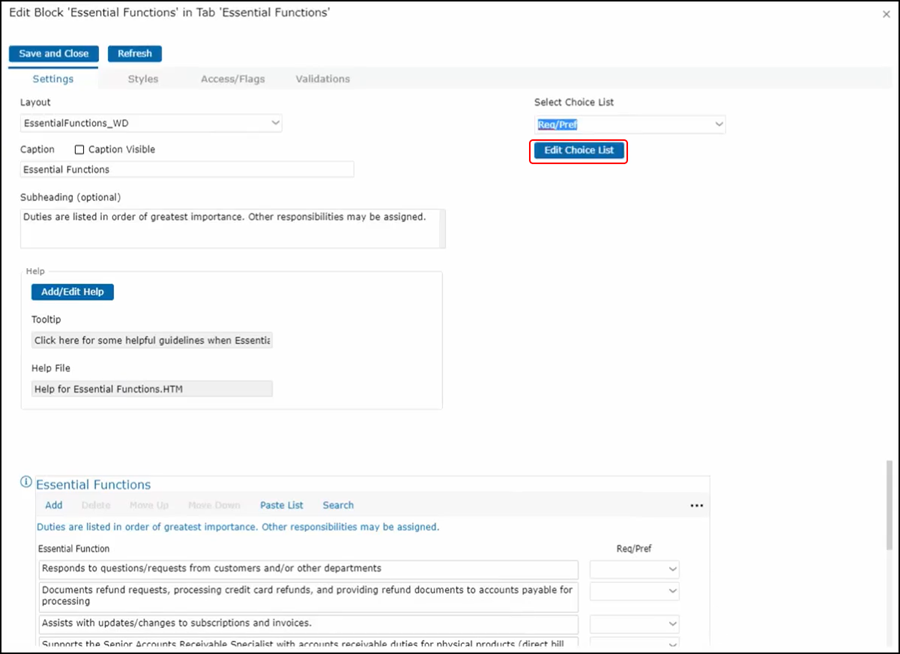This screenshot has height=654, width=900.
Task: Select Paste List in the toolbar
Action: [281, 506]
